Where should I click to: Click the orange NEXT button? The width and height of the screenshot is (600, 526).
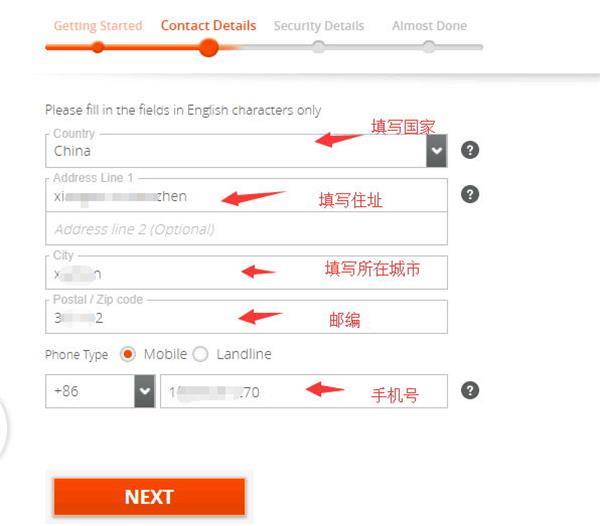tap(149, 497)
